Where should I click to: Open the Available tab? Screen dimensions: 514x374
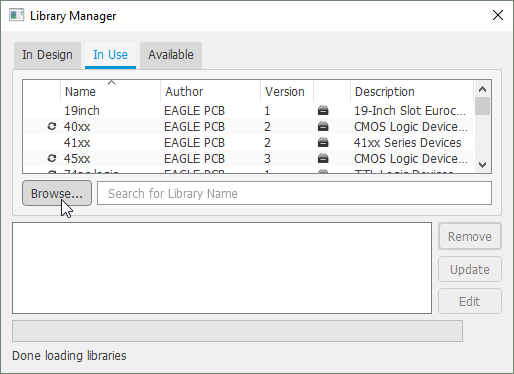point(171,55)
